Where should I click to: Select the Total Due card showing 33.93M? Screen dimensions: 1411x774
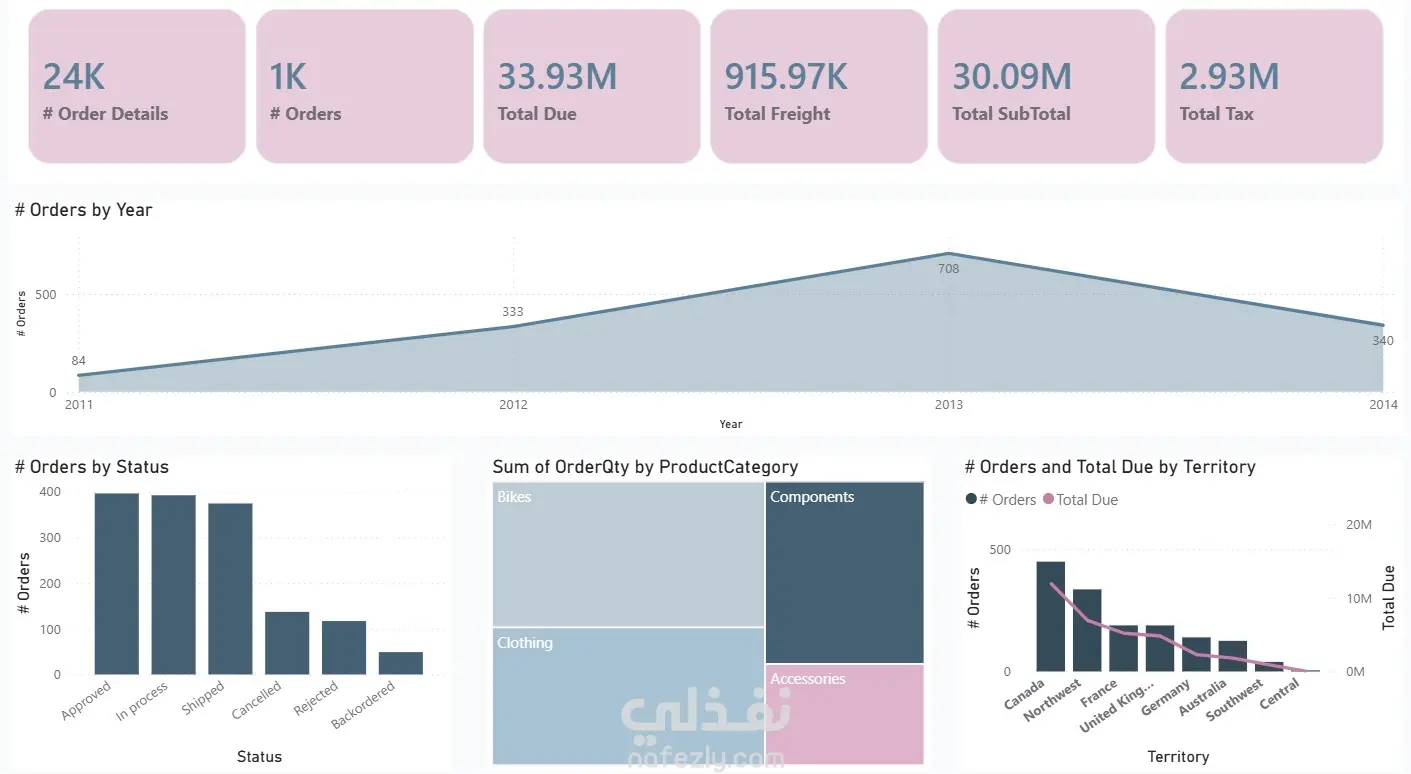point(591,87)
